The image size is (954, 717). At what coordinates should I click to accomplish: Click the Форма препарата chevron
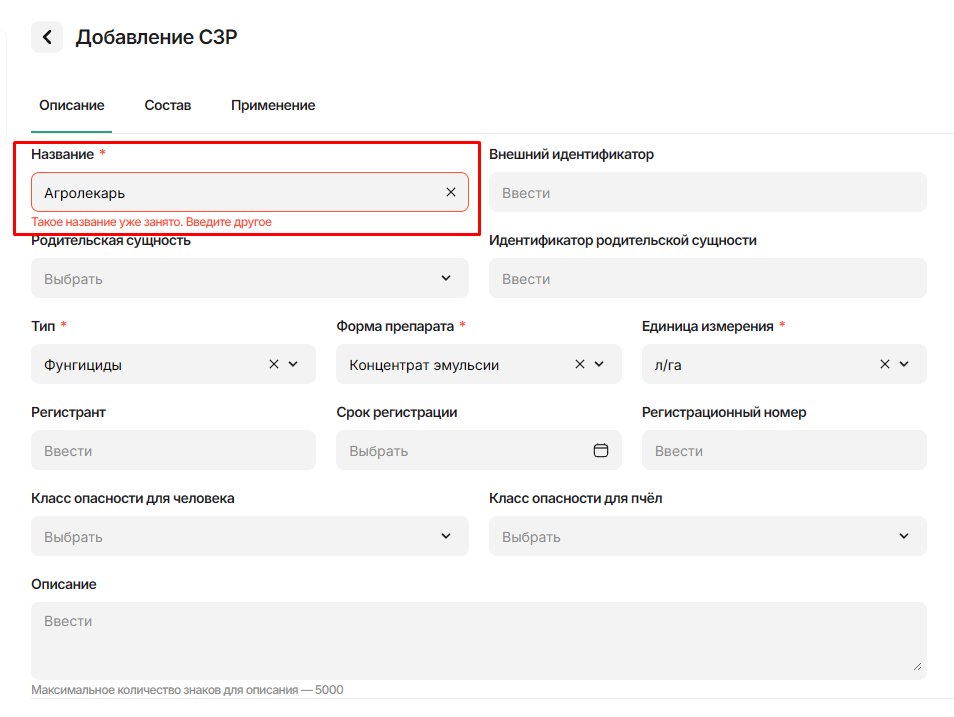tap(599, 364)
